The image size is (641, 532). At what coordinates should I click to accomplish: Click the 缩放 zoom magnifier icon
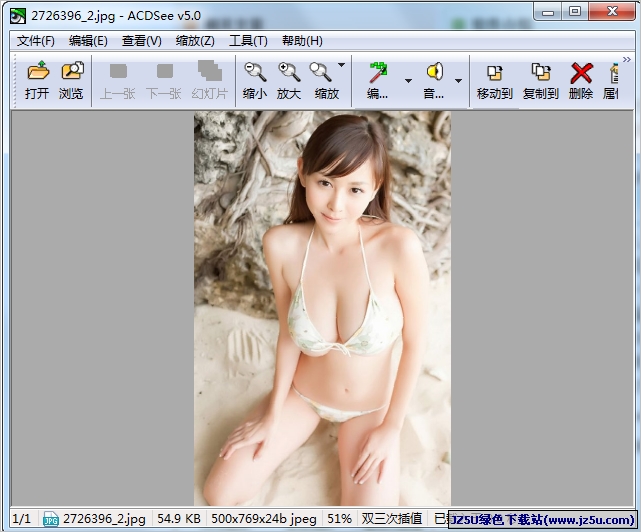click(322, 72)
